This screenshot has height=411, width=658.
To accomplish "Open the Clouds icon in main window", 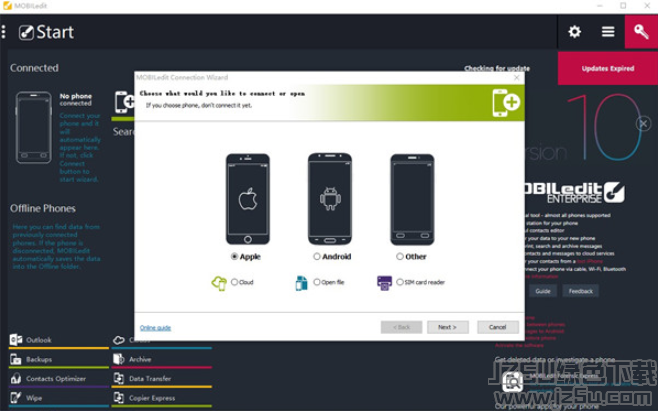I will pyautogui.click(x=119, y=340).
